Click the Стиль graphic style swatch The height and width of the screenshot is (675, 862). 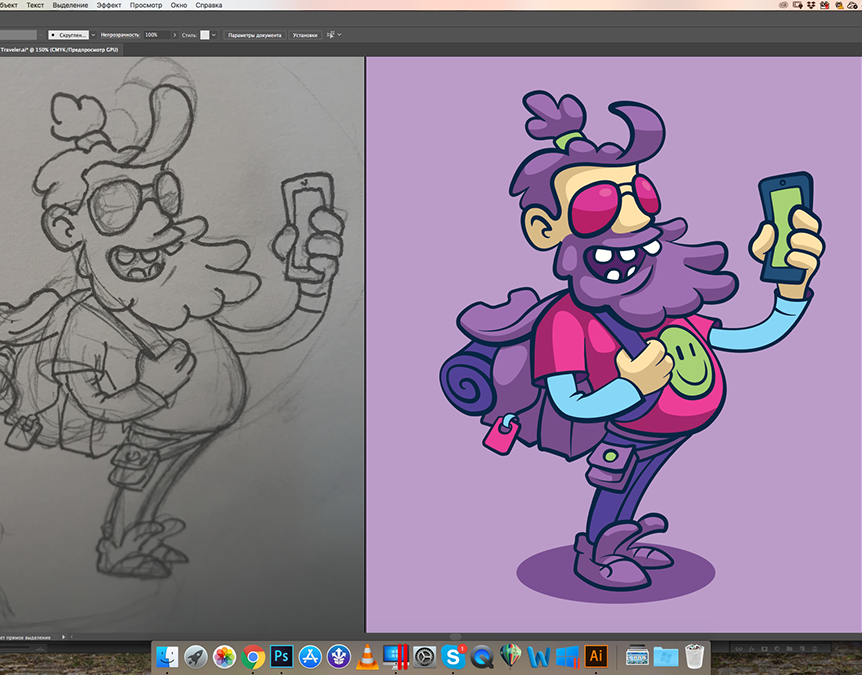205,35
